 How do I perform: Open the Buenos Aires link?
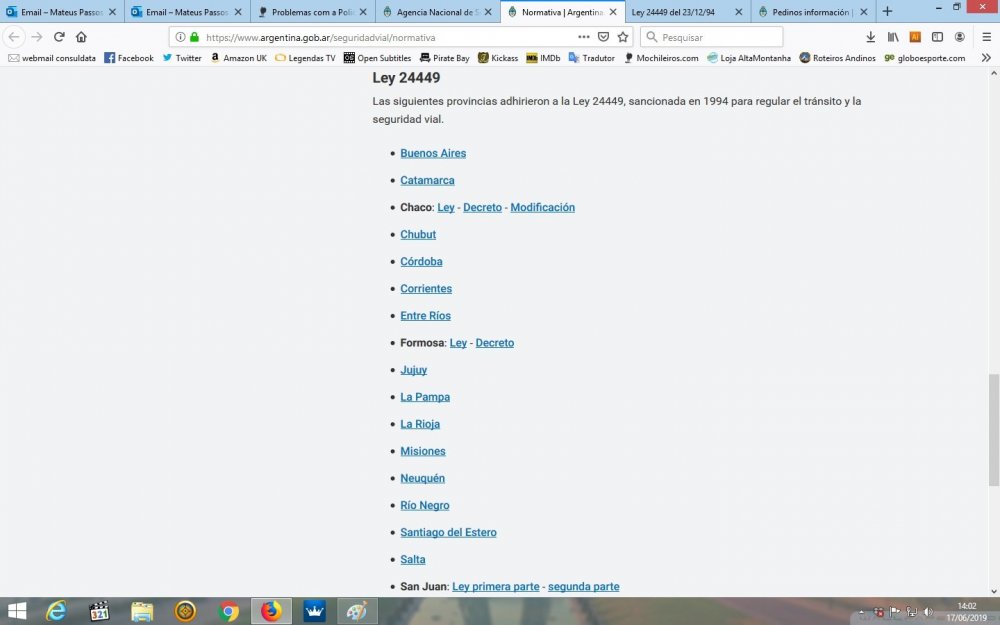tap(433, 153)
